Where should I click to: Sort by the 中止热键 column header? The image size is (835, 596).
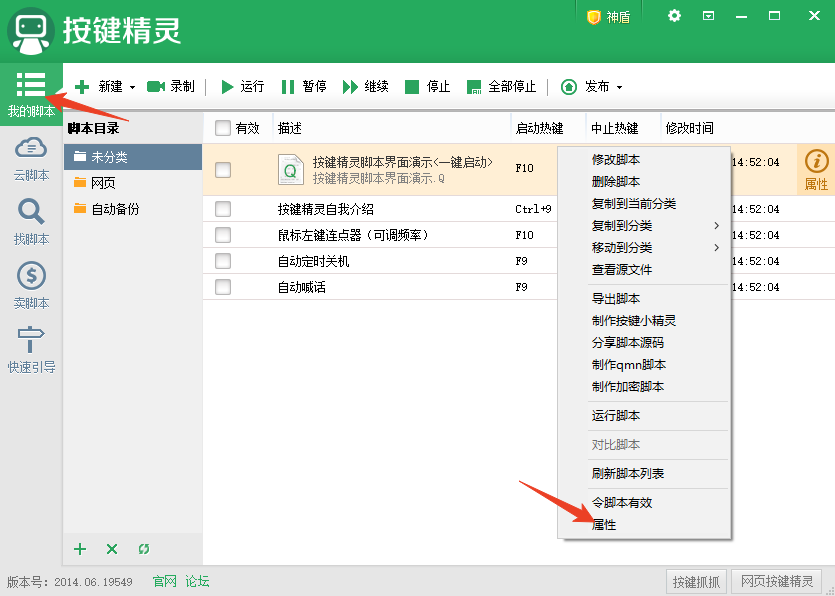[x=623, y=128]
